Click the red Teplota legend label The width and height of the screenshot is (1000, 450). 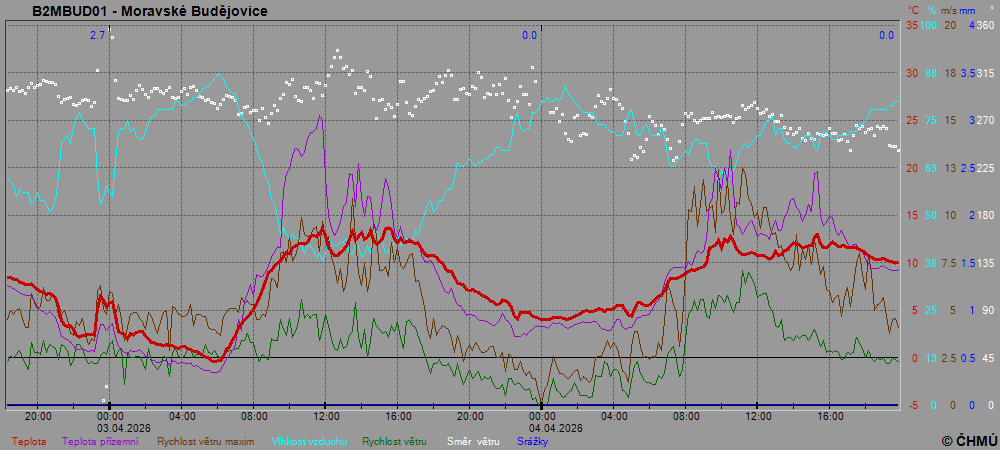pyautogui.click(x=28, y=441)
